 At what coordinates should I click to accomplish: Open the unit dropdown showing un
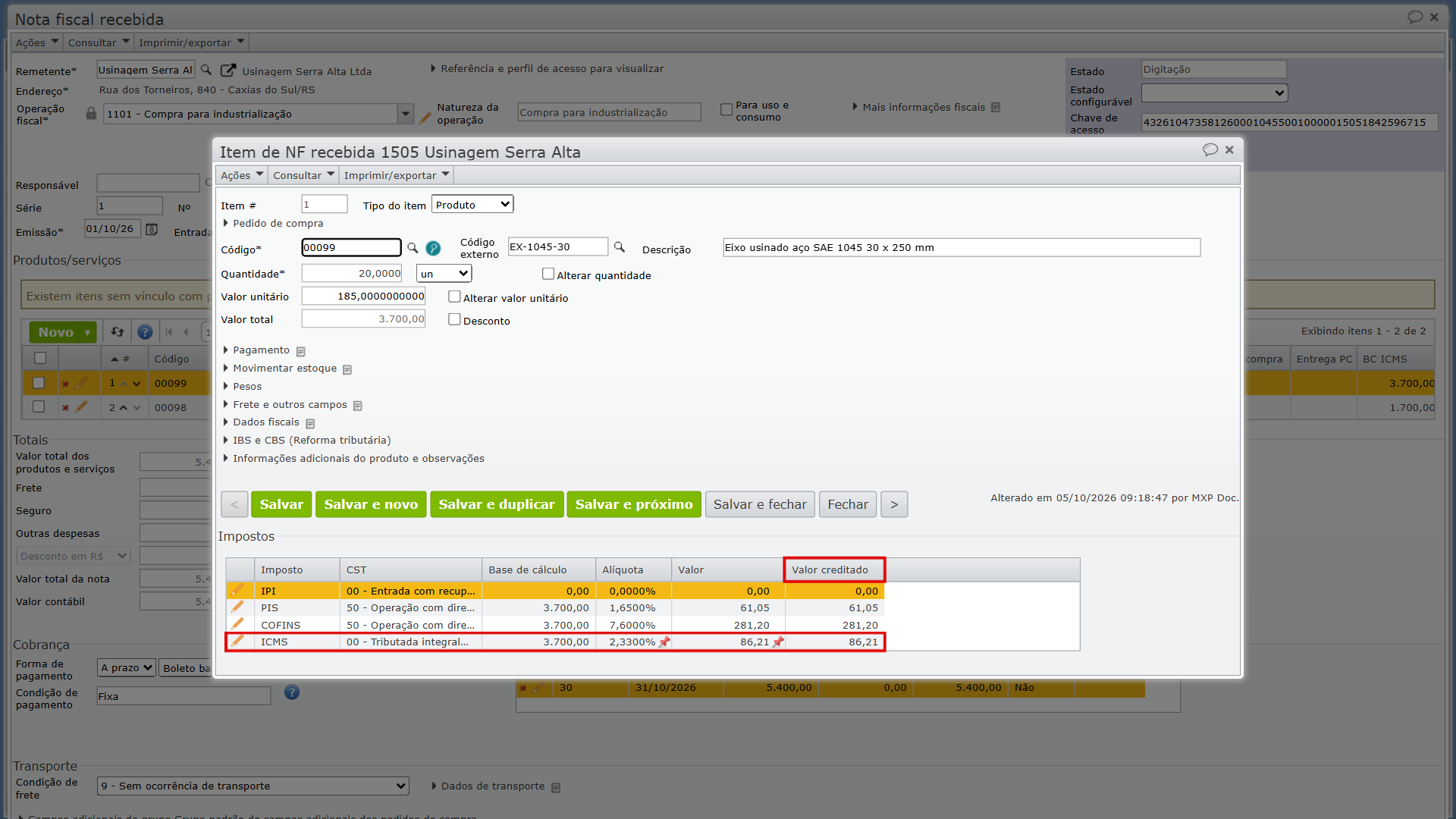[x=444, y=274]
